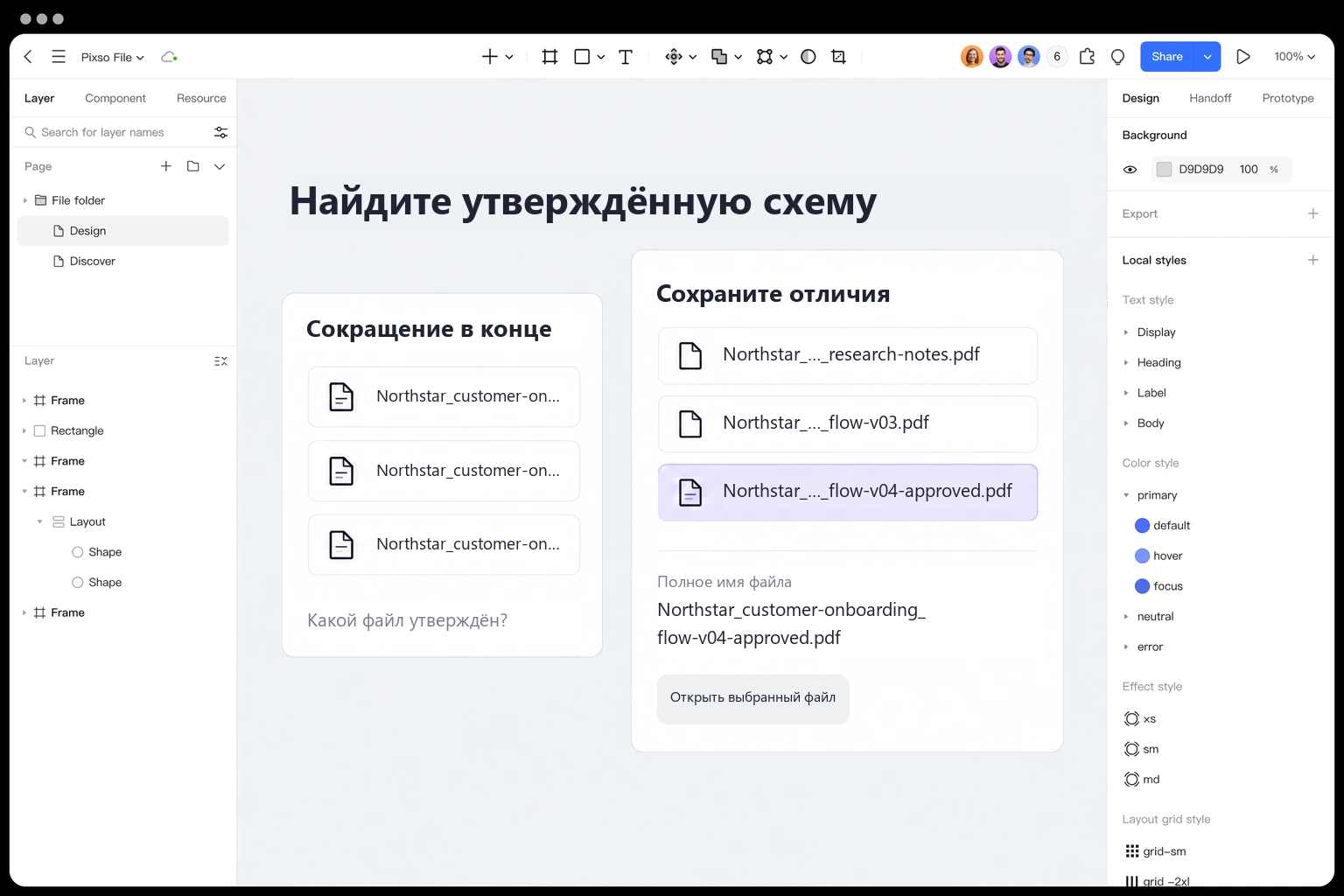
Task: Select the Rectangle shape tool
Action: (582, 57)
